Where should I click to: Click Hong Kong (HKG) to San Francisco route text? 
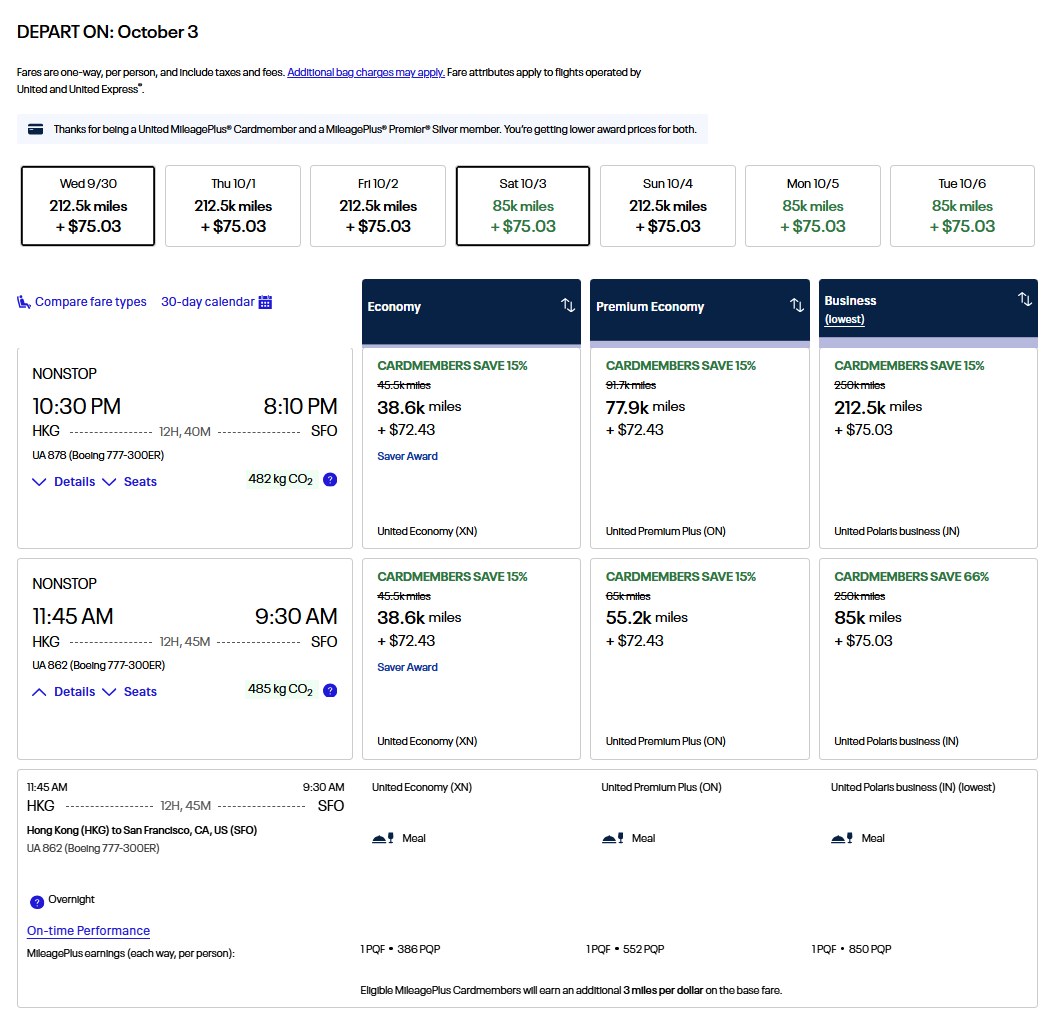142,830
